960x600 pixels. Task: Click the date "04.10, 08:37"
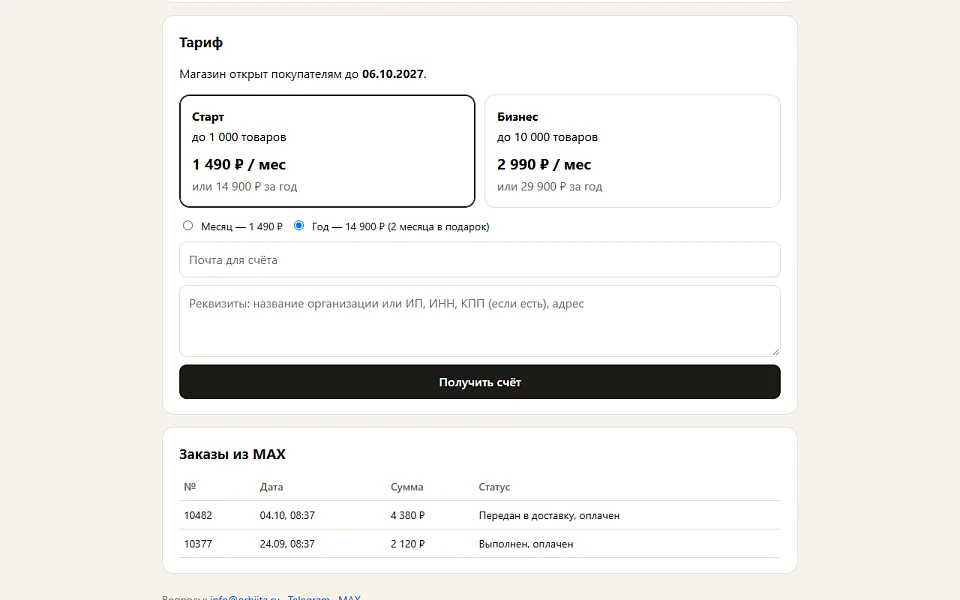tap(287, 516)
